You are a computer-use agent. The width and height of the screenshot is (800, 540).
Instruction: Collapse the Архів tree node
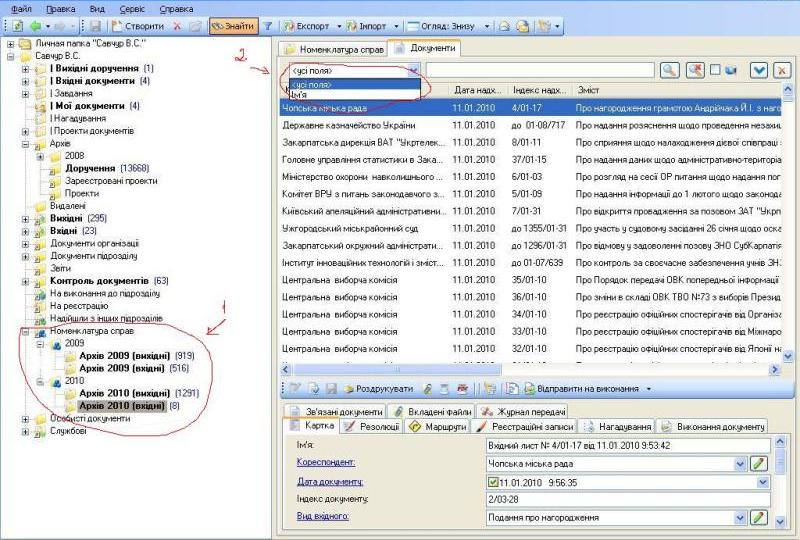(x=26, y=144)
